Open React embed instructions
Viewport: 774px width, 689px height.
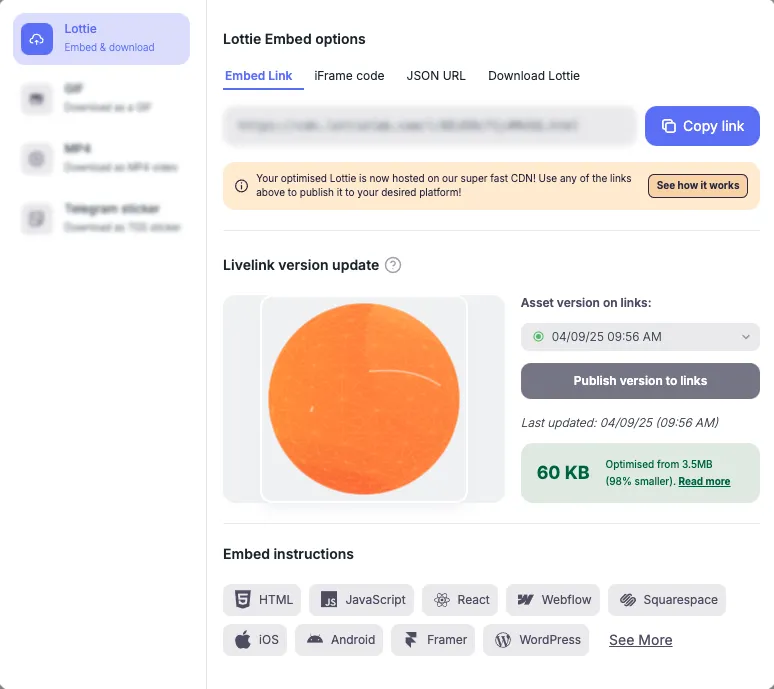click(x=460, y=600)
